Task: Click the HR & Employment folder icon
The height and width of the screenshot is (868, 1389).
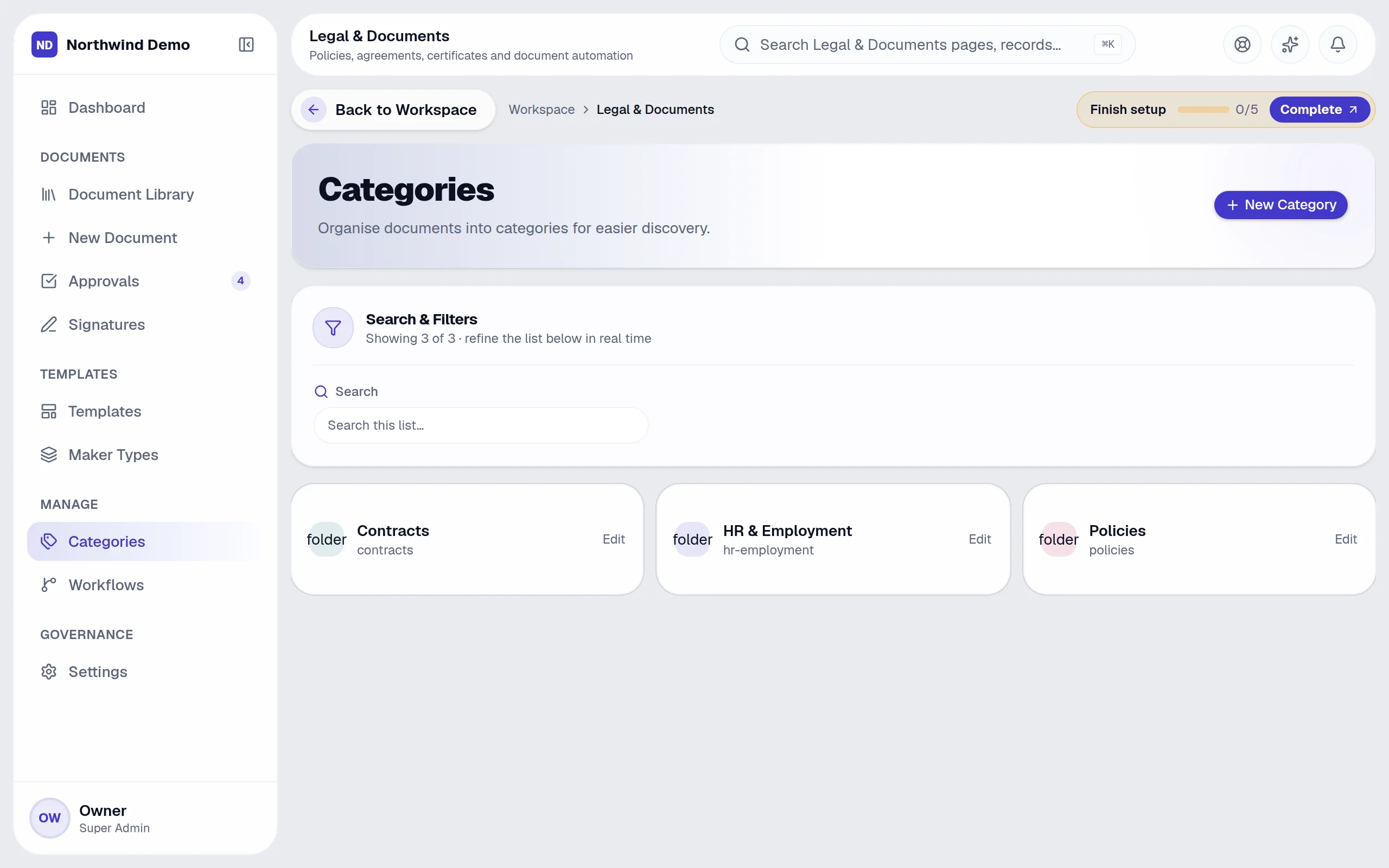Action: 692,539
